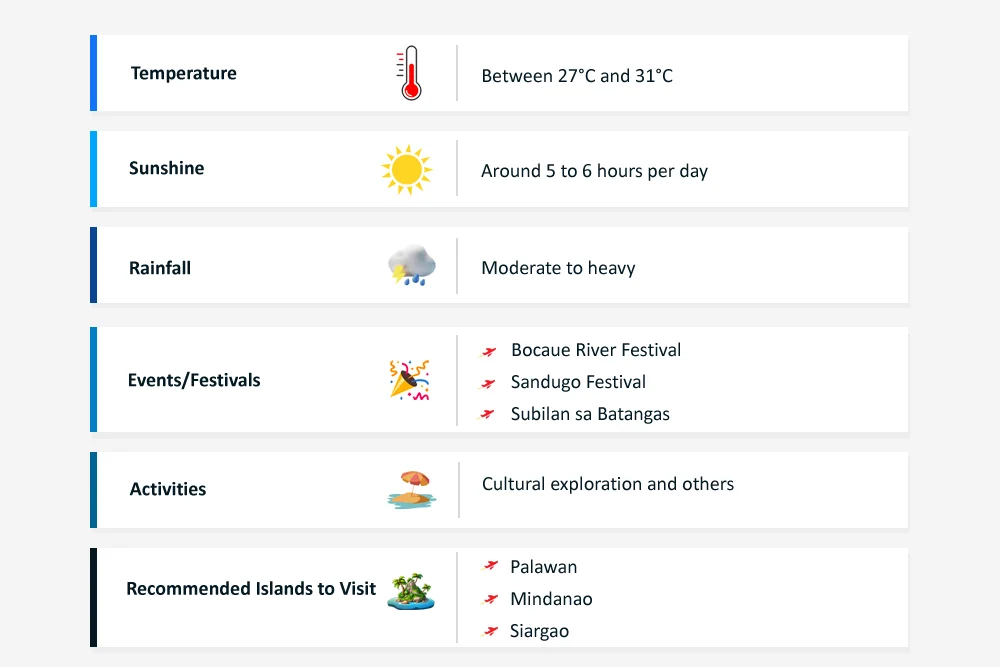Click the rain cloud icon
1000x667 pixels.
pos(411,266)
